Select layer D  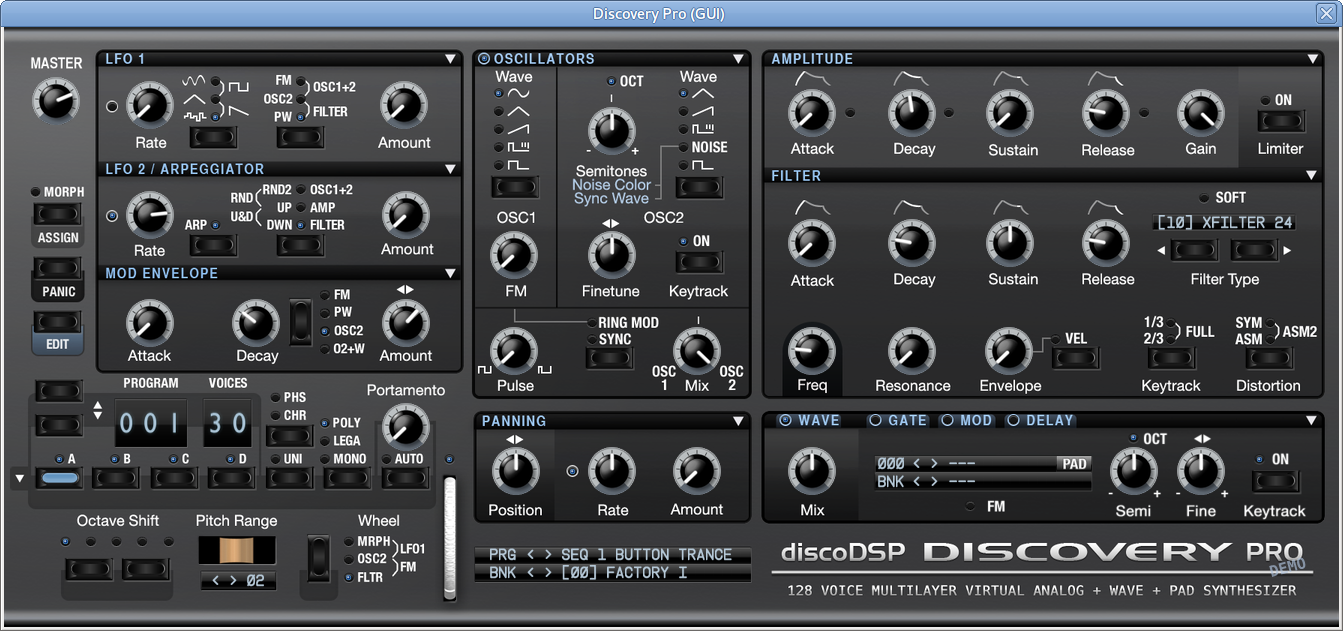[231, 478]
